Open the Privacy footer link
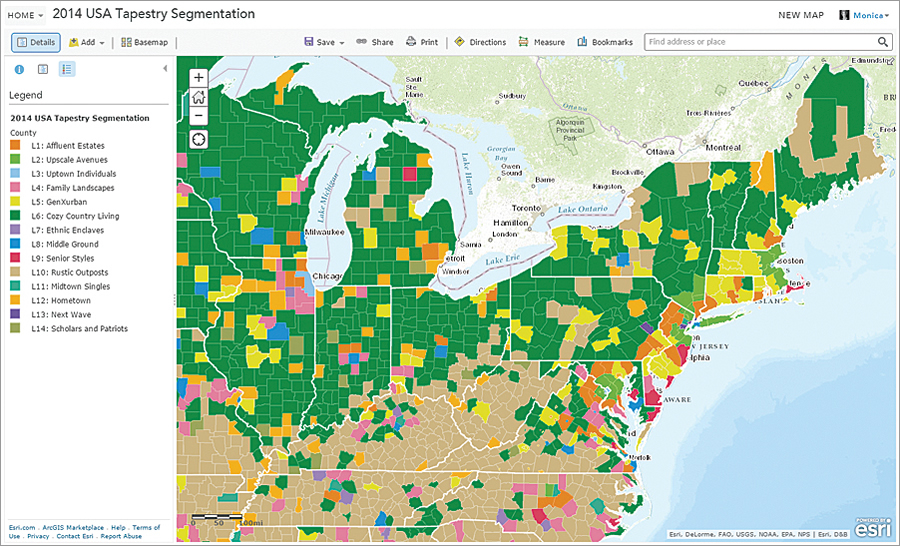Image resolution: width=900 pixels, height=546 pixels. [38, 536]
